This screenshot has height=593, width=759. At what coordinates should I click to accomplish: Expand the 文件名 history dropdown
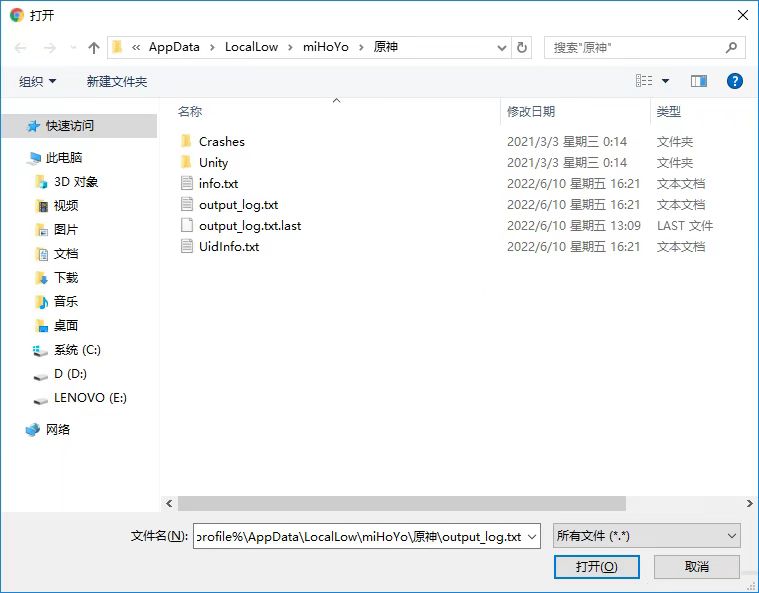coord(532,536)
